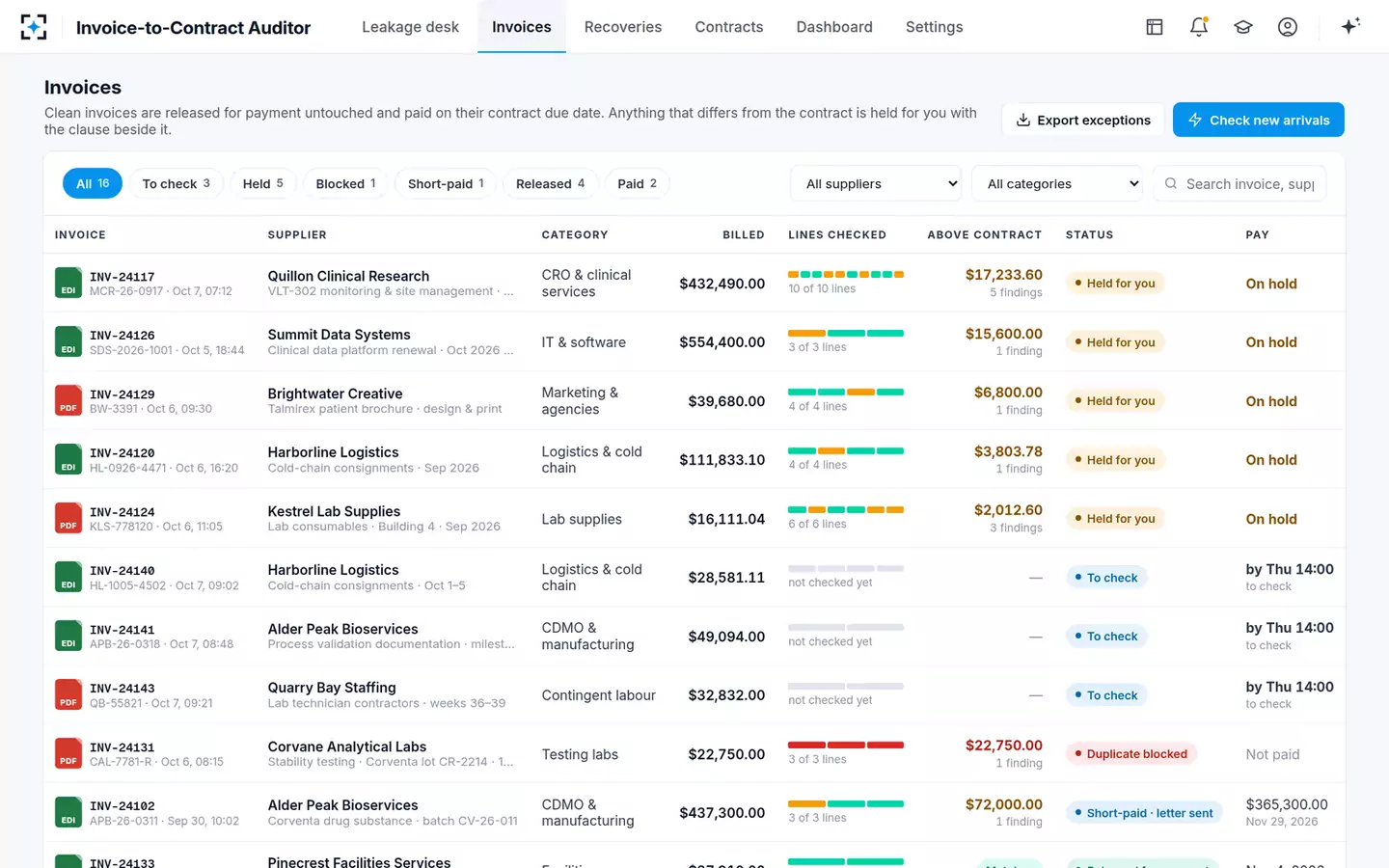Screen dimensions: 1389x868
Task: Open the graduation cap learning icon
Action: (1243, 27)
